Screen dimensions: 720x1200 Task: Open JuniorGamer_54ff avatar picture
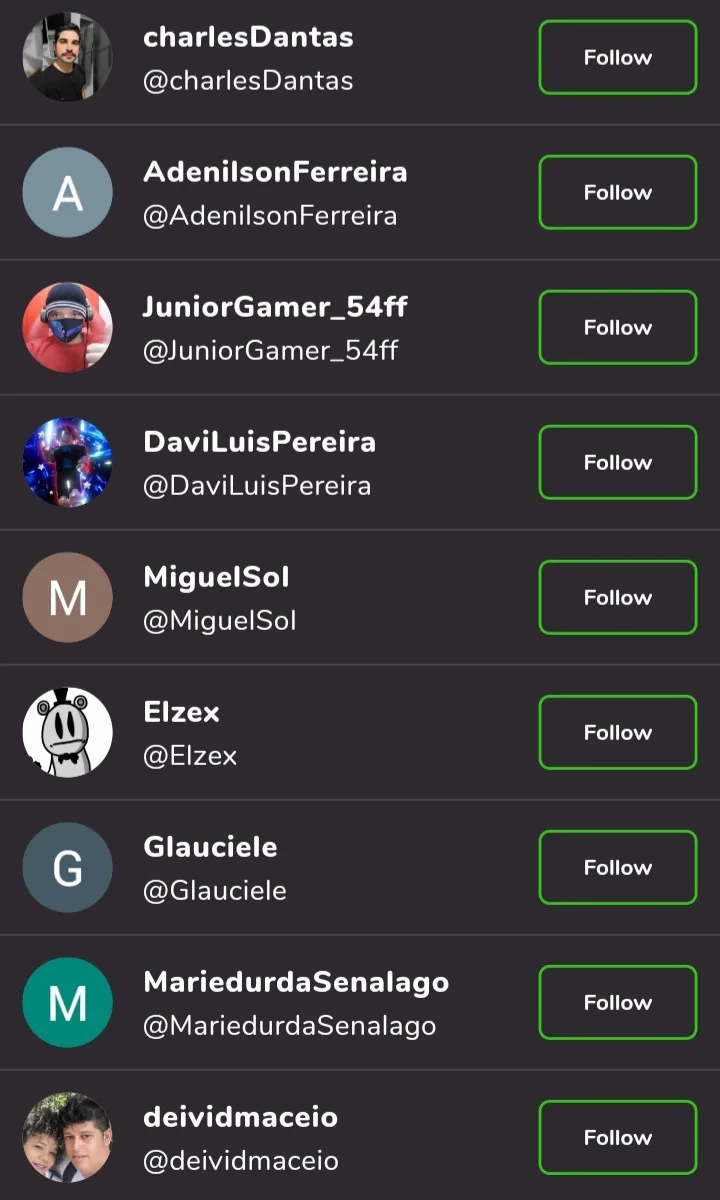tap(68, 328)
